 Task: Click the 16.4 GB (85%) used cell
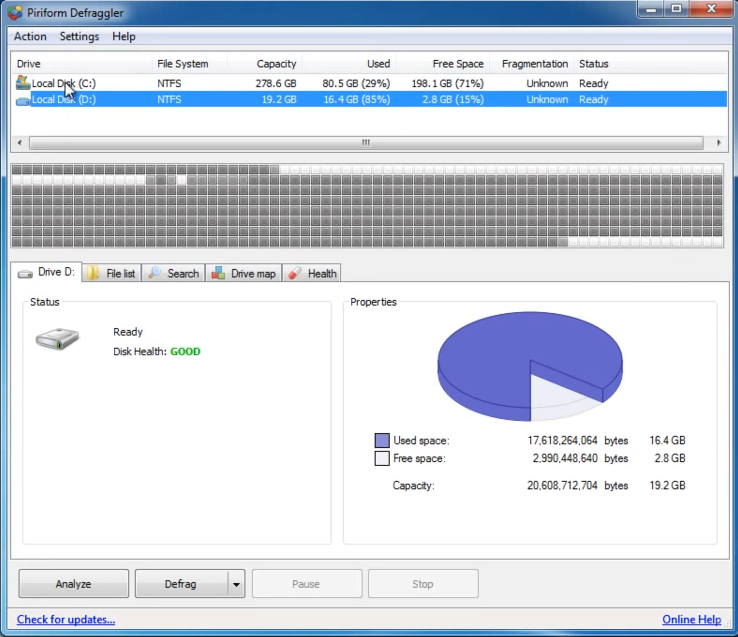coord(357,99)
